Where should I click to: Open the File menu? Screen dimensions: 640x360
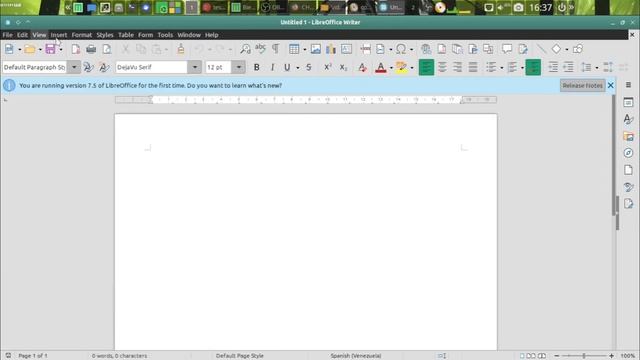coord(7,35)
